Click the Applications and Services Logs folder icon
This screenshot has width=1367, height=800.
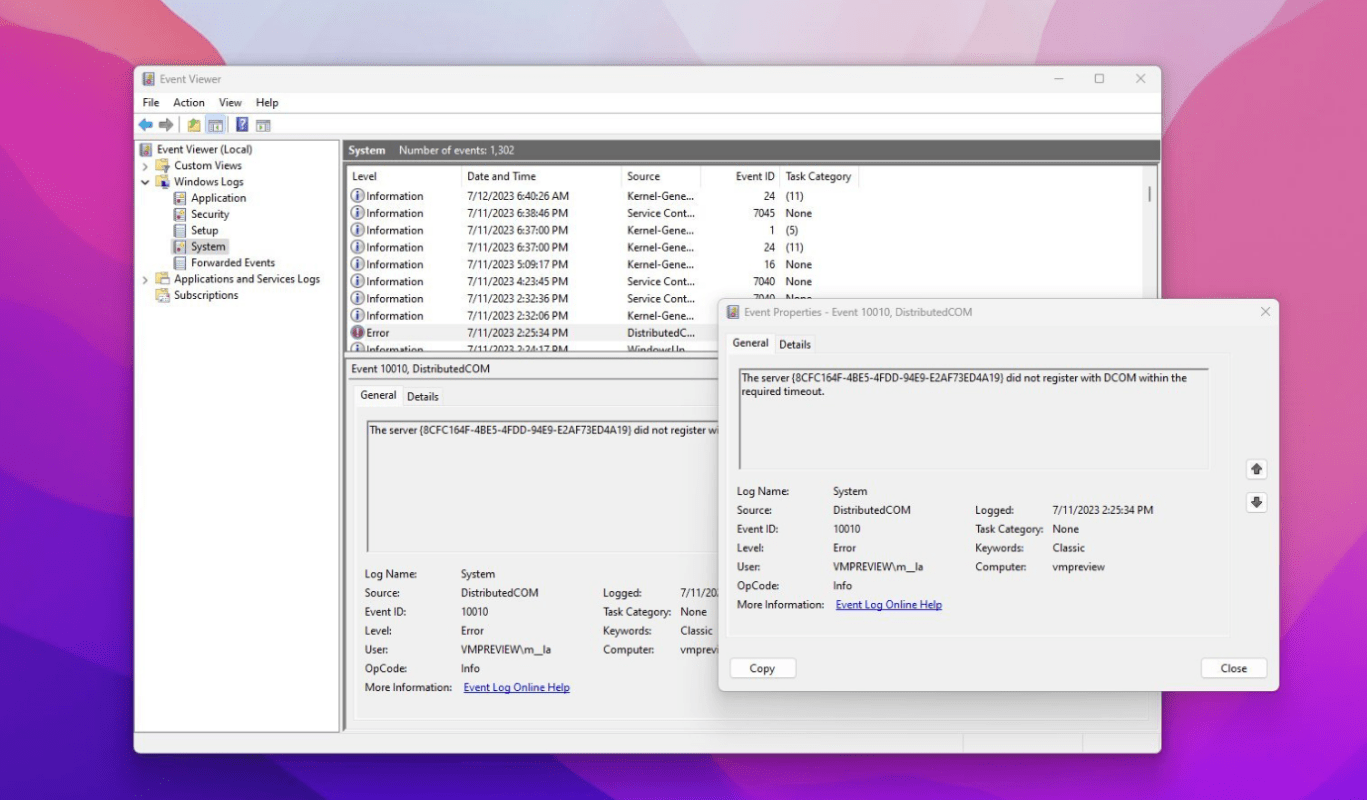[163, 279]
